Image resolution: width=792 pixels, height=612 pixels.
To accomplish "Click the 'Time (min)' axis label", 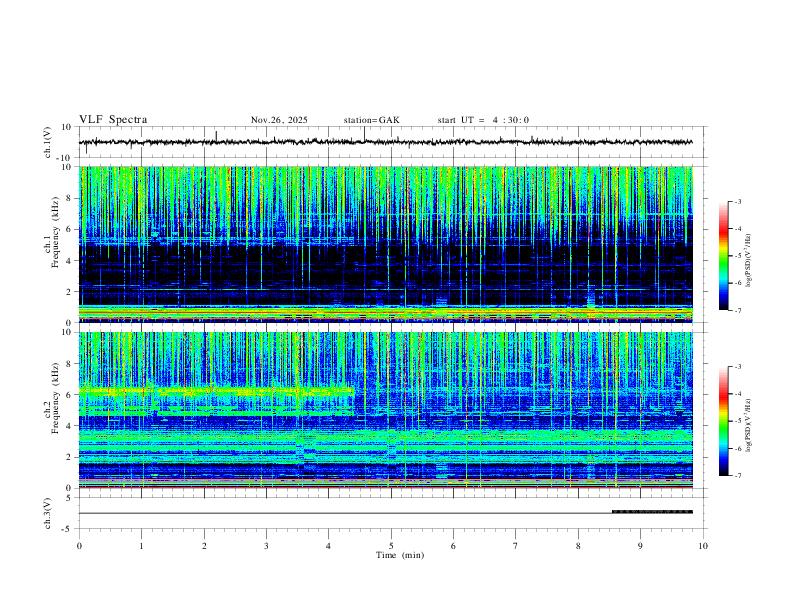I will [x=400, y=555].
